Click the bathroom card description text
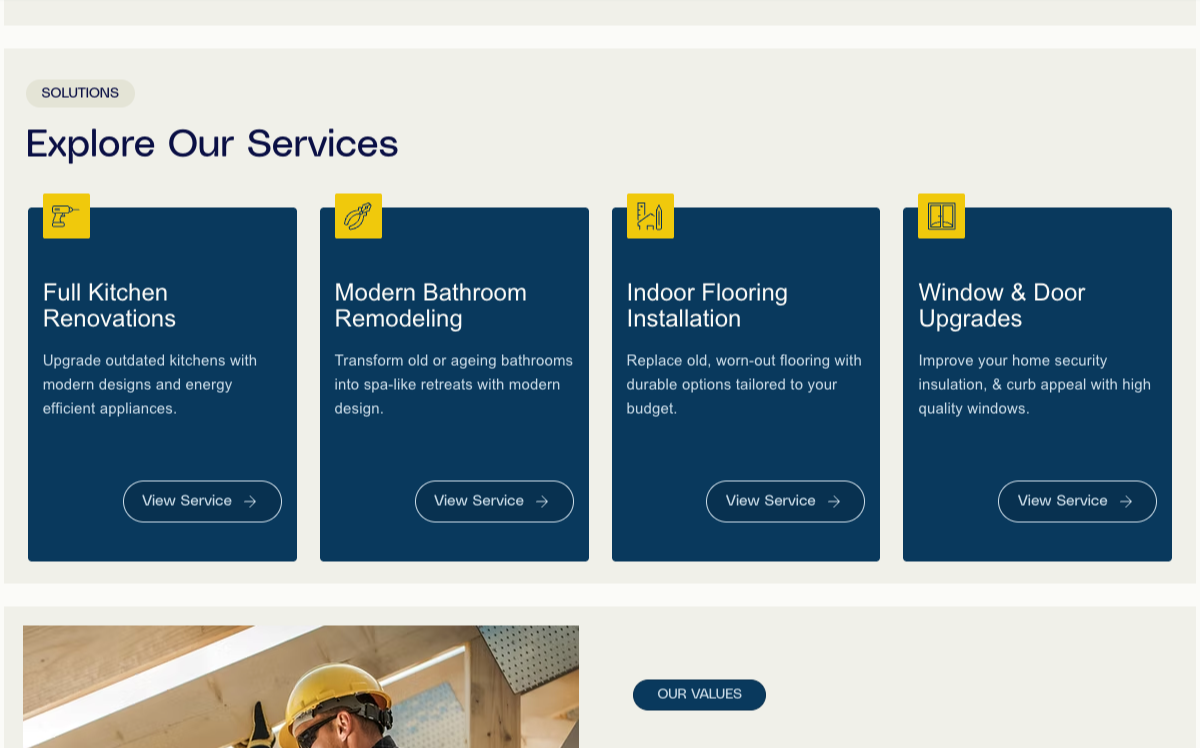The width and height of the screenshot is (1200, 748). coord(453,385)
